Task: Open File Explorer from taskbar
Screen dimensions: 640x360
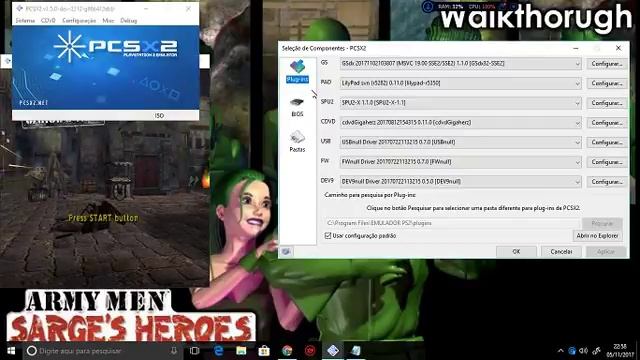Action: point(241,351)
